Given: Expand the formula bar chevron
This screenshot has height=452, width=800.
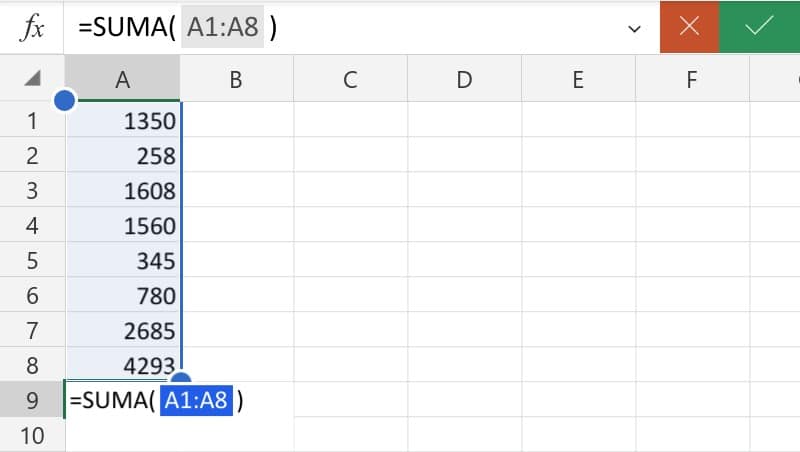Looking at the screenshot, I should pyautogui.click(x=634, y=29).
